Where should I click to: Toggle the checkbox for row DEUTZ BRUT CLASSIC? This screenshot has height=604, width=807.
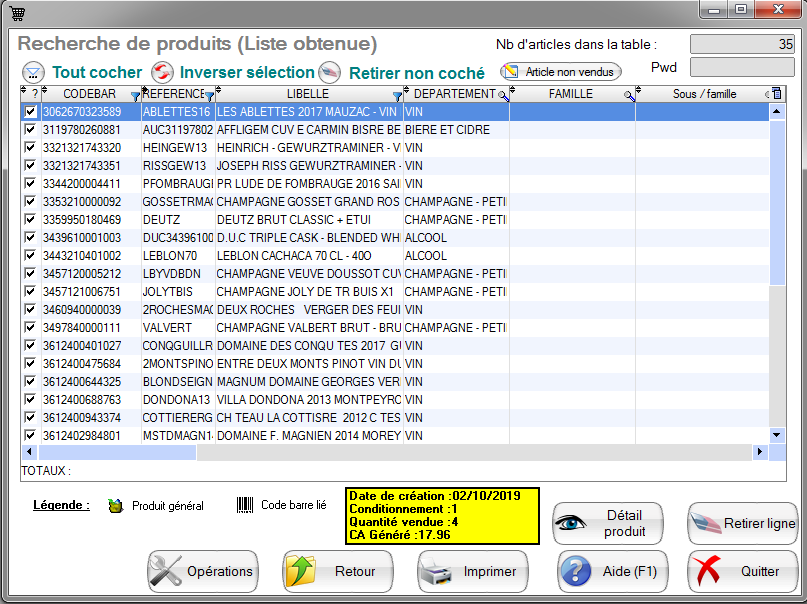(30, 220)
